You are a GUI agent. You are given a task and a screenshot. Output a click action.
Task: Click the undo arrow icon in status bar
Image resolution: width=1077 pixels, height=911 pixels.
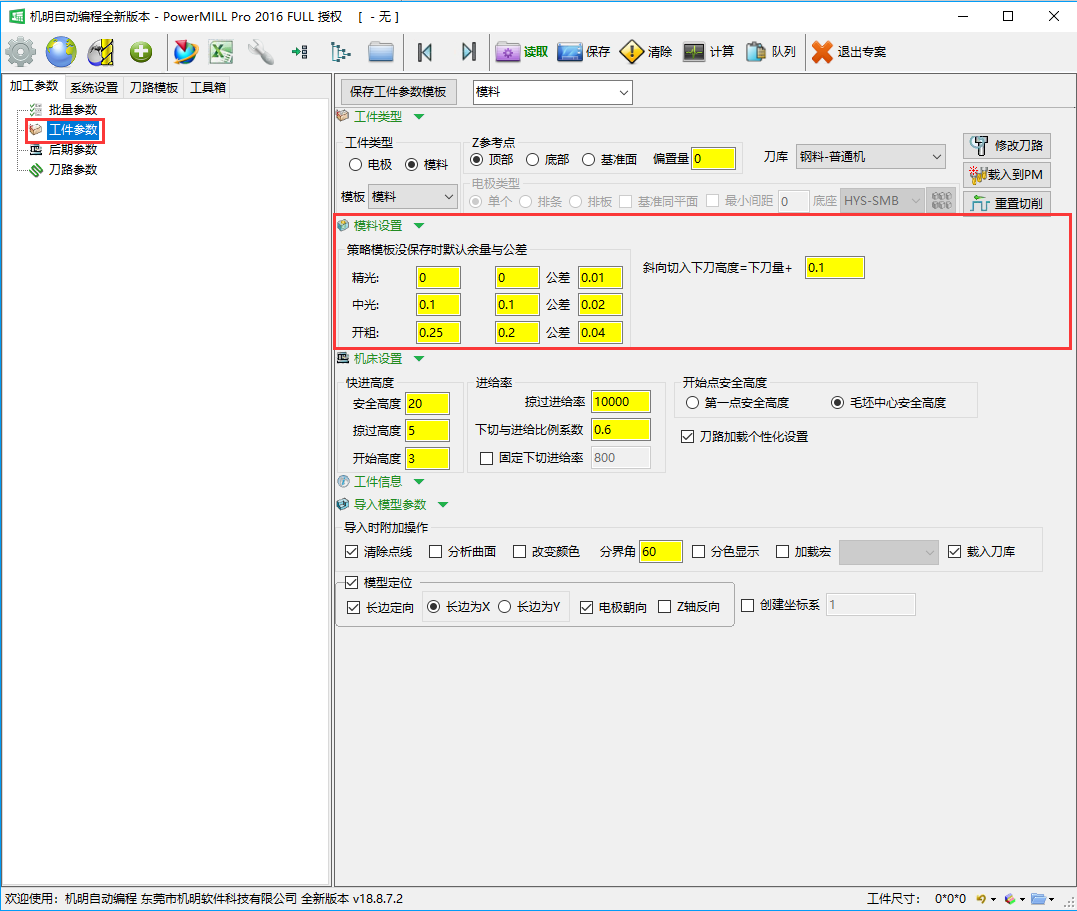(x=981, y=899)
